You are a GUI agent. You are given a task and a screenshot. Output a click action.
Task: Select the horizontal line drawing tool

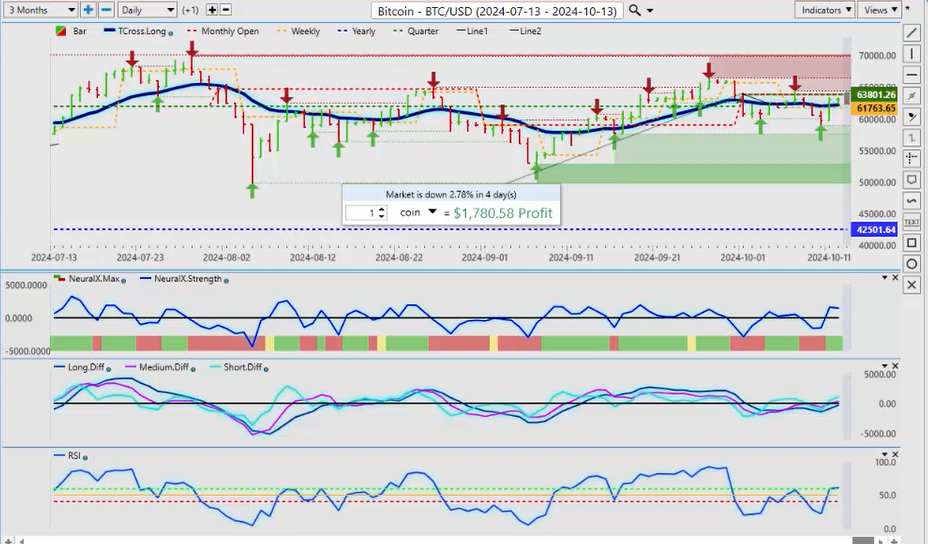(911, 74)
